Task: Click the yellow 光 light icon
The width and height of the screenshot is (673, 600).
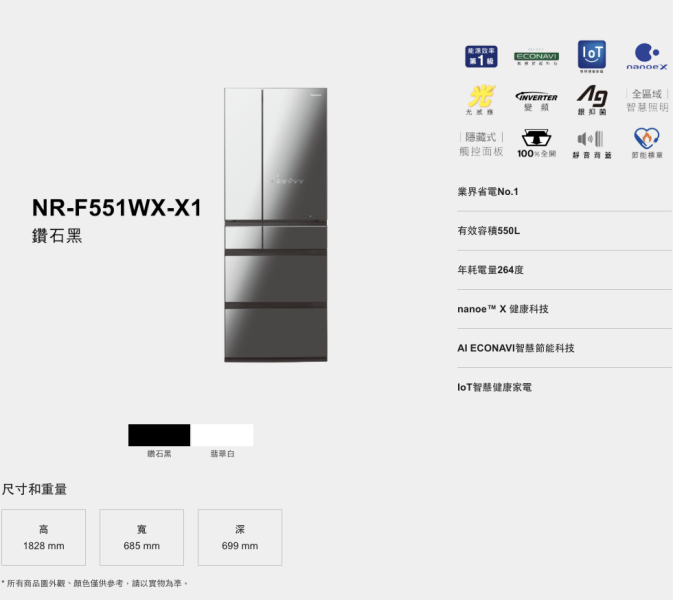Action: [481, 100]
